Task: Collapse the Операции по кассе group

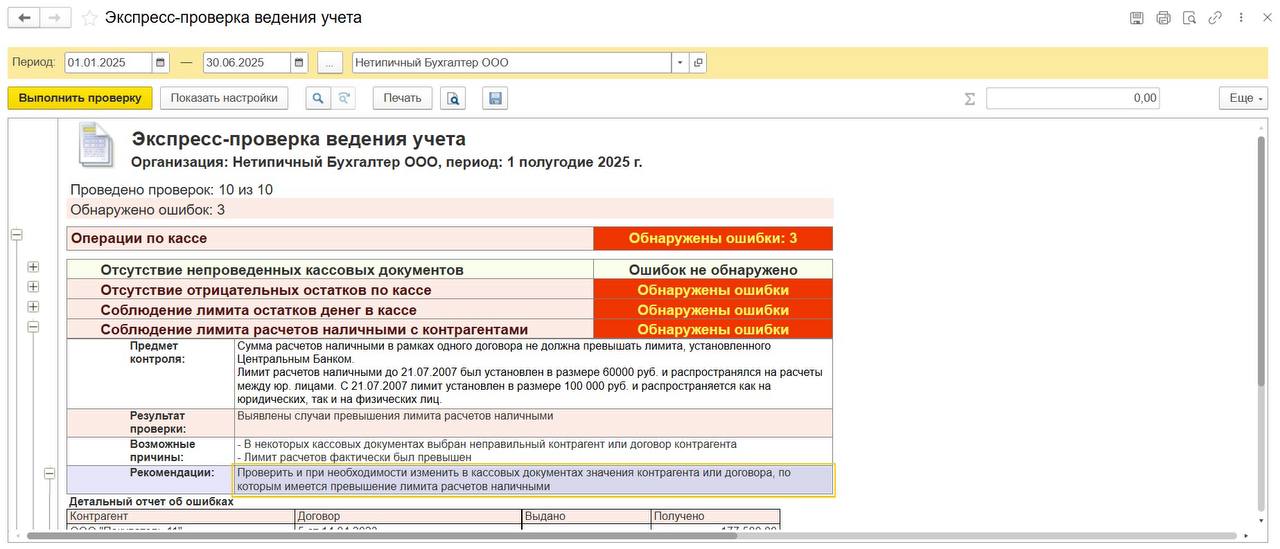Action: pos(16,235)
